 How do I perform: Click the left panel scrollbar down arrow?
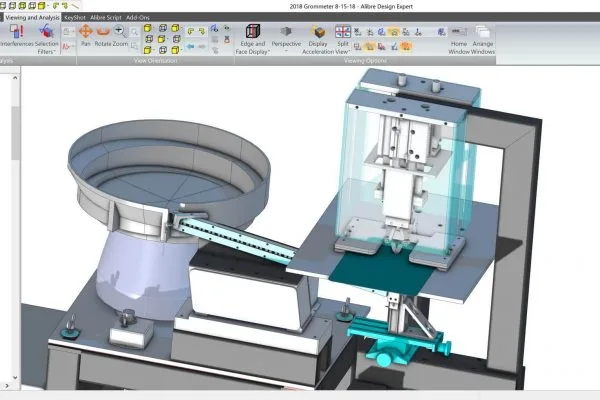point(15,377)
